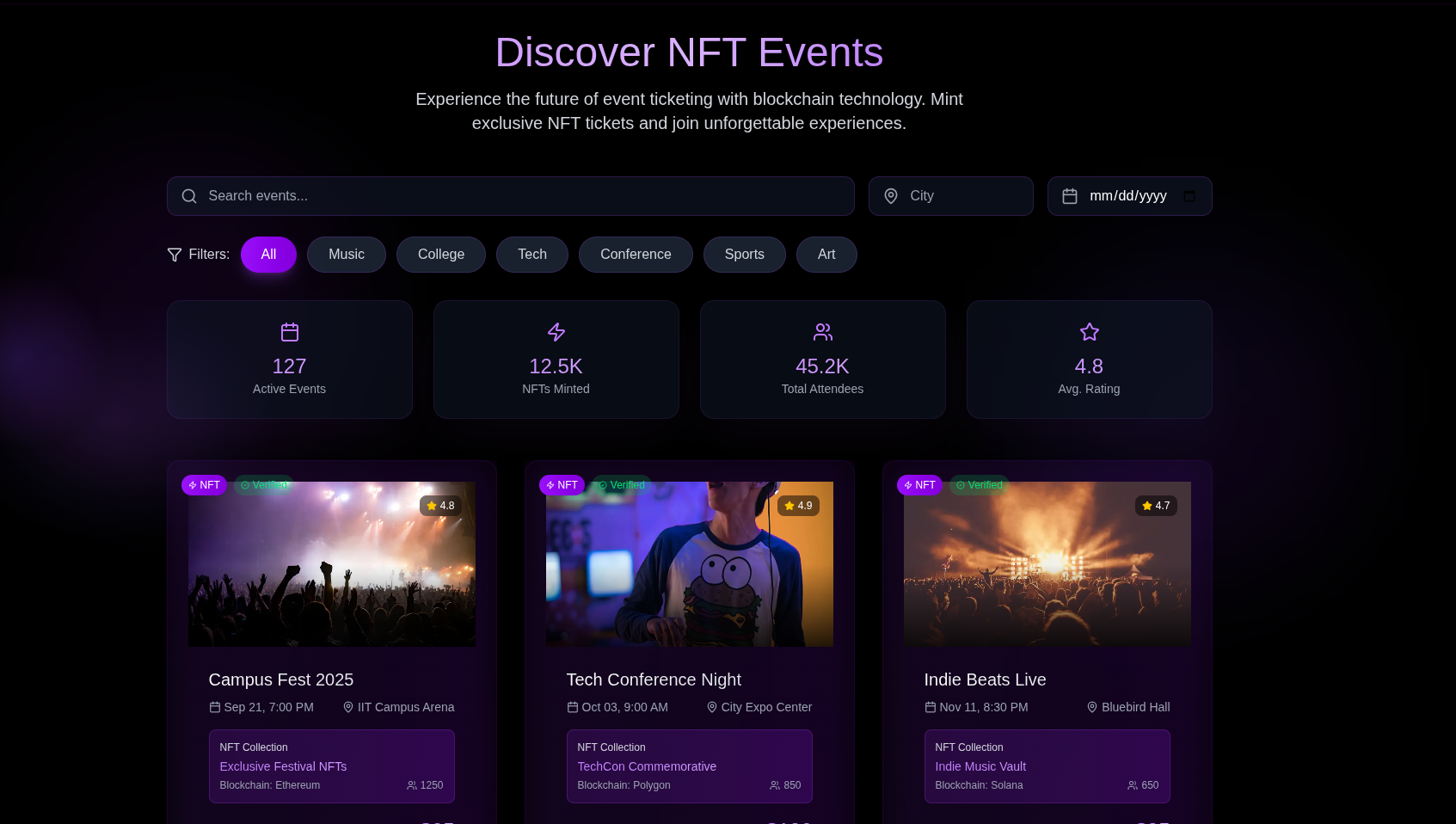Open the Campus Fest 2025 event
Screen dimensions: 1456x824
(x=281, y=679)
